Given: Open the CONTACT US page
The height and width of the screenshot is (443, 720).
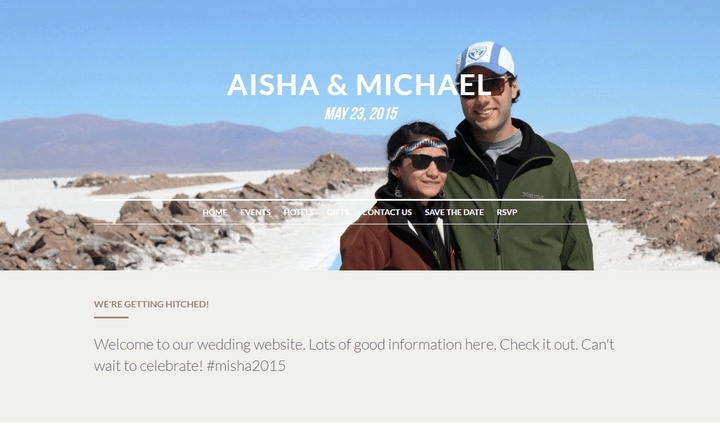Looking at the screenshot, I should tap(387, 212).
